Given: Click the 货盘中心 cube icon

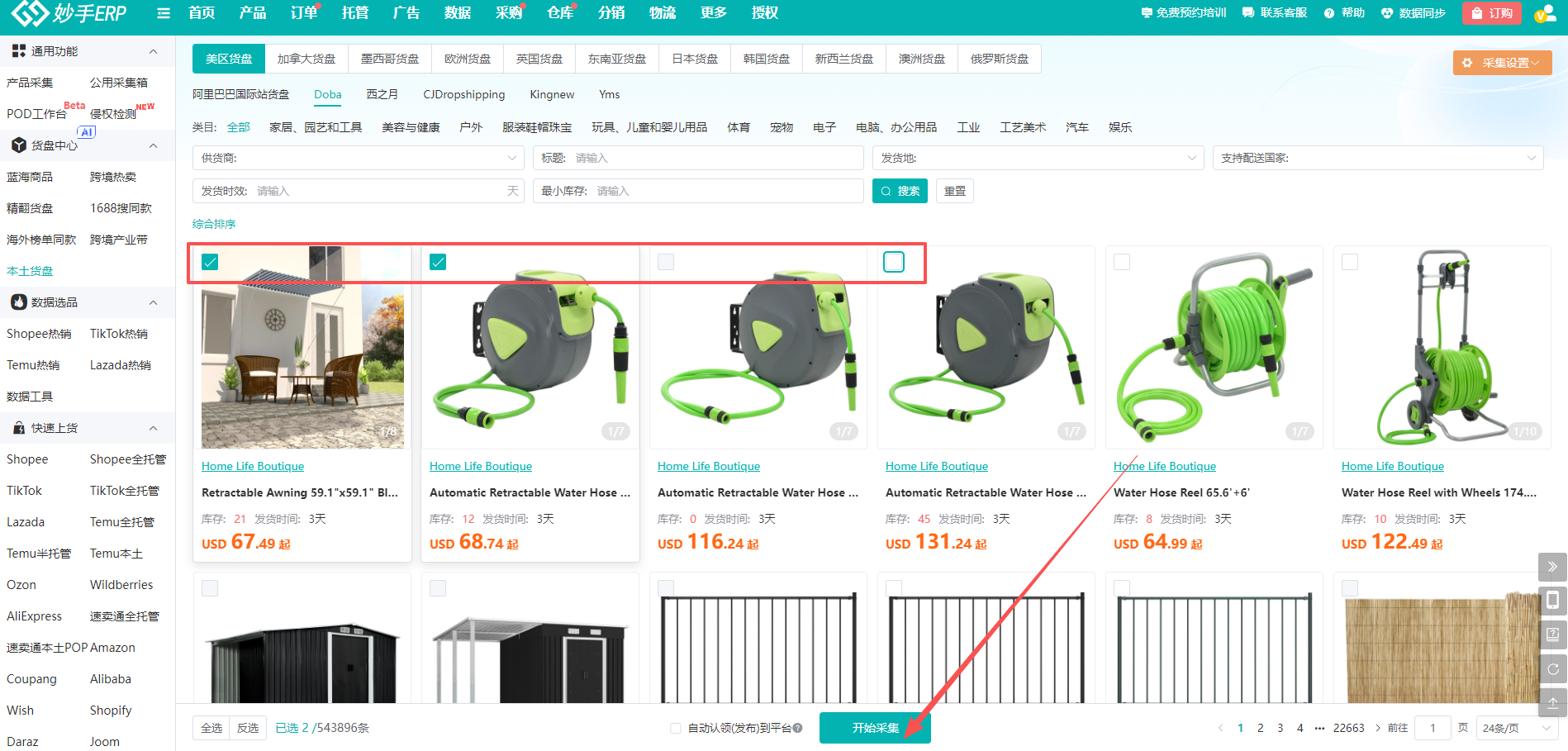Looking at the screenshot, I should tap(19, 145).
